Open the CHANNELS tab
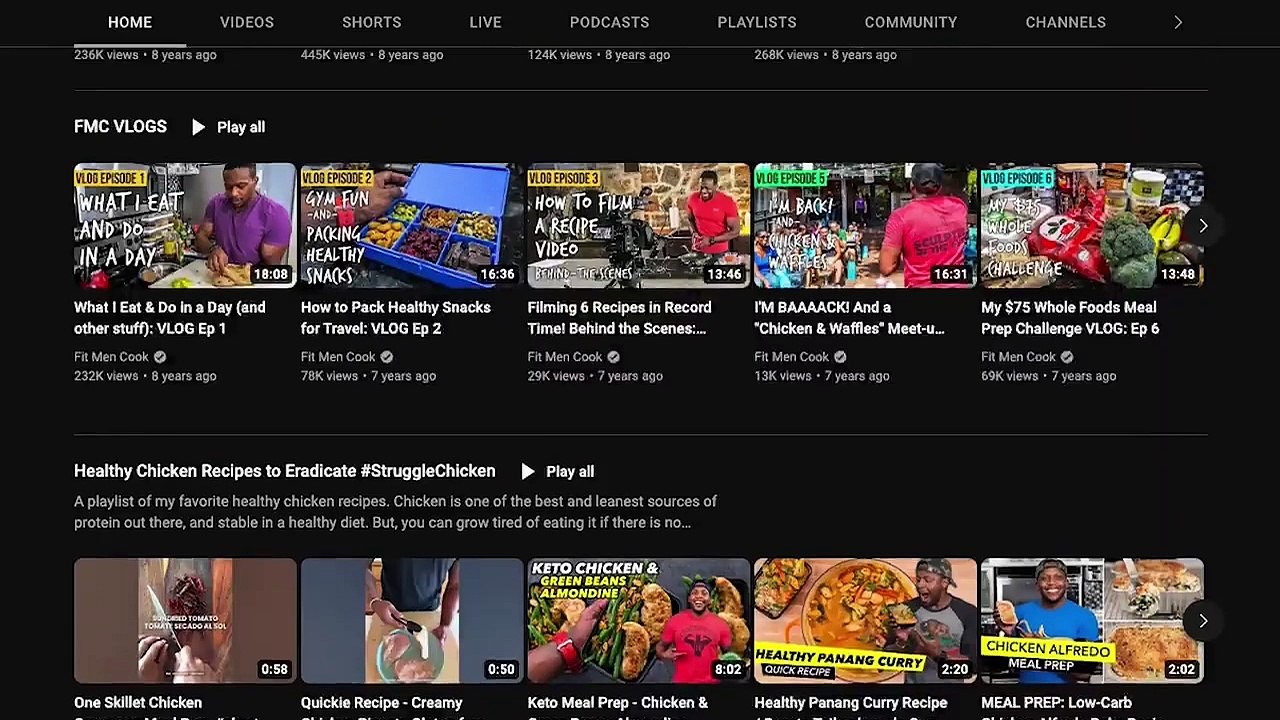This screenshot has width=1280, height=720. tap(1066, 22)
